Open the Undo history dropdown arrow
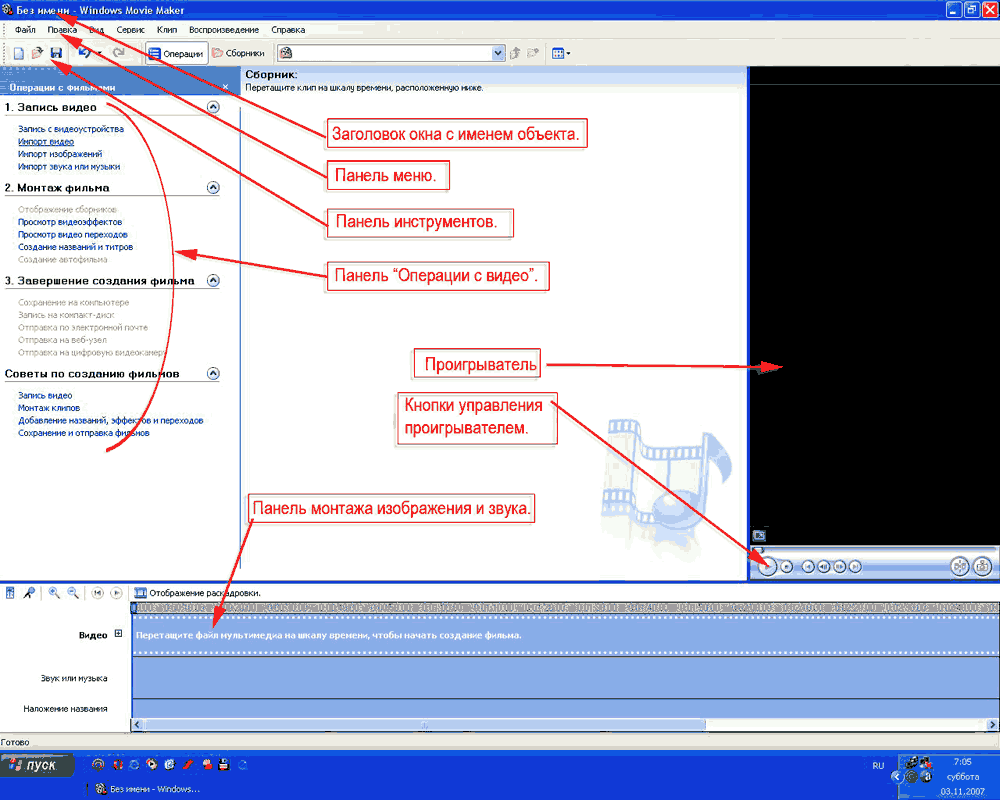The height and width of the screenshot is (800, 1000). pyautogui.click(x=99, y=54)
